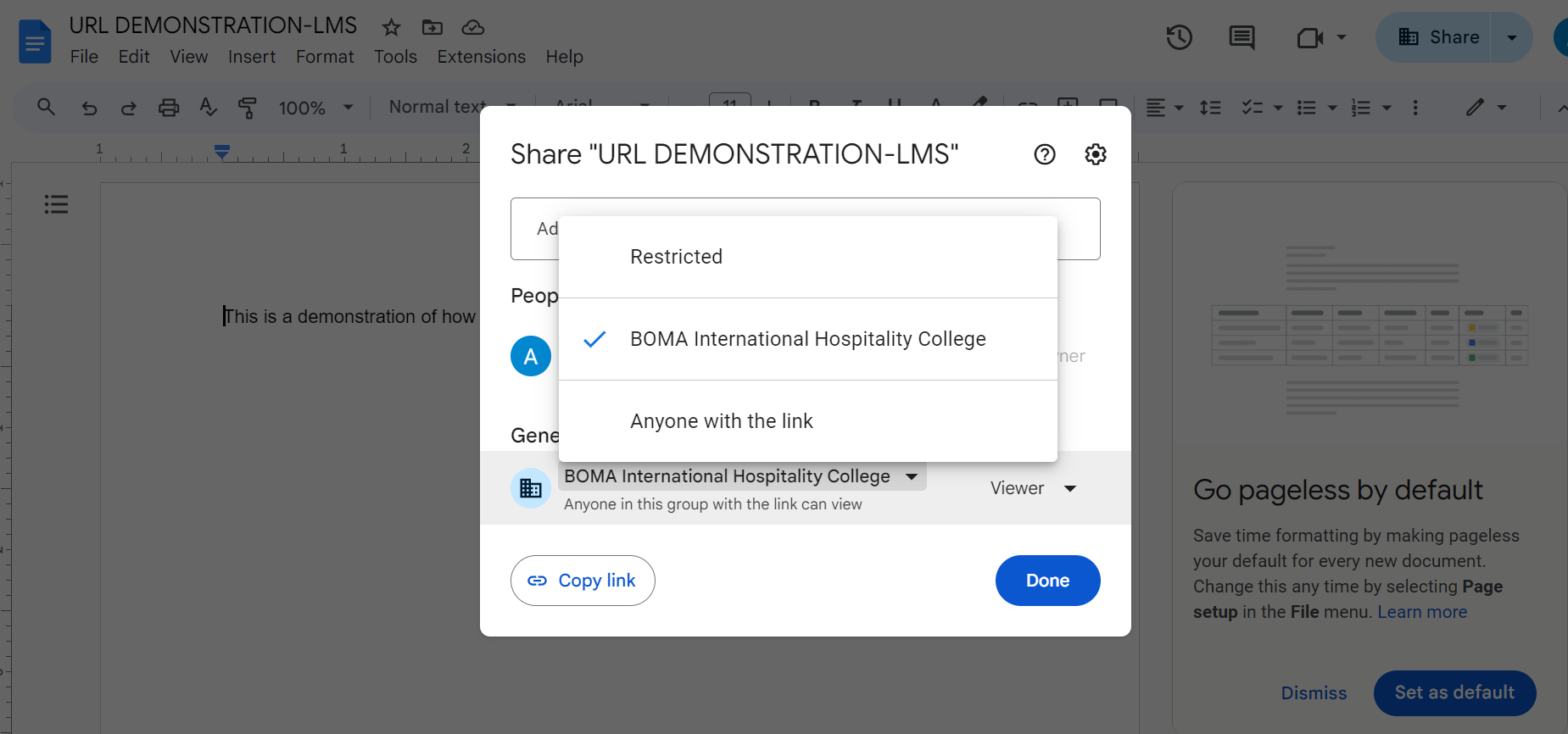Click the owner avatar A

tap(531, 356)
